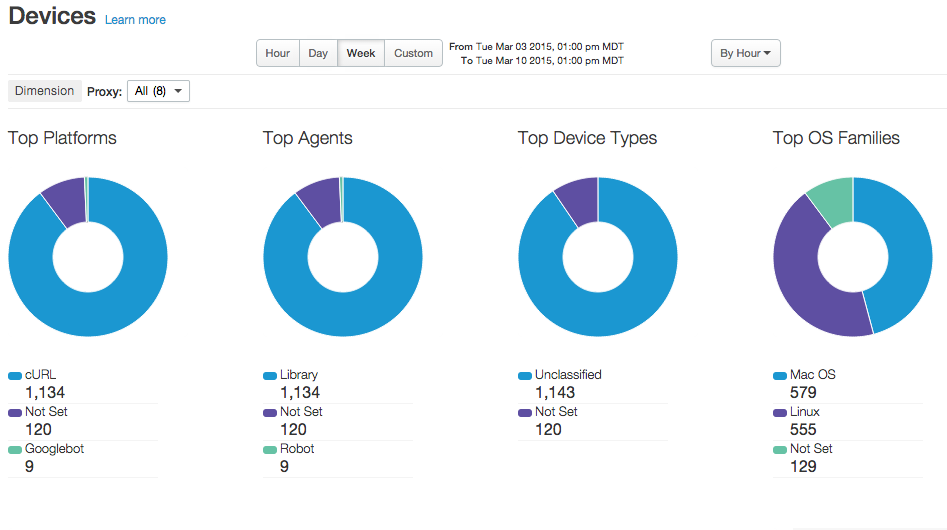The image size is (947, 530).
Task: Open the By Hour dropdown
Action: pyautogui.click(x=745, y=53)
